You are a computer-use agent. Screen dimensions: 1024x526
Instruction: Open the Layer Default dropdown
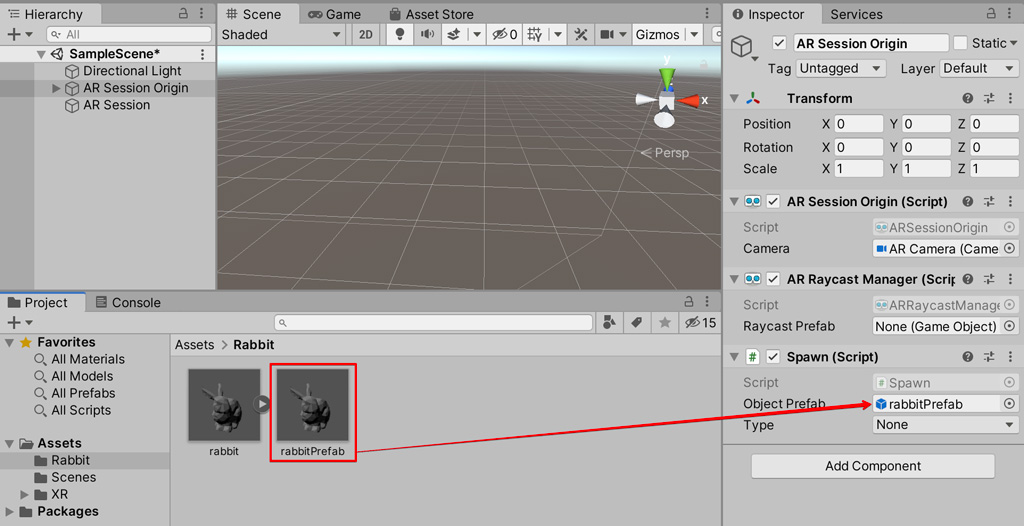click(x=979, y=68)
